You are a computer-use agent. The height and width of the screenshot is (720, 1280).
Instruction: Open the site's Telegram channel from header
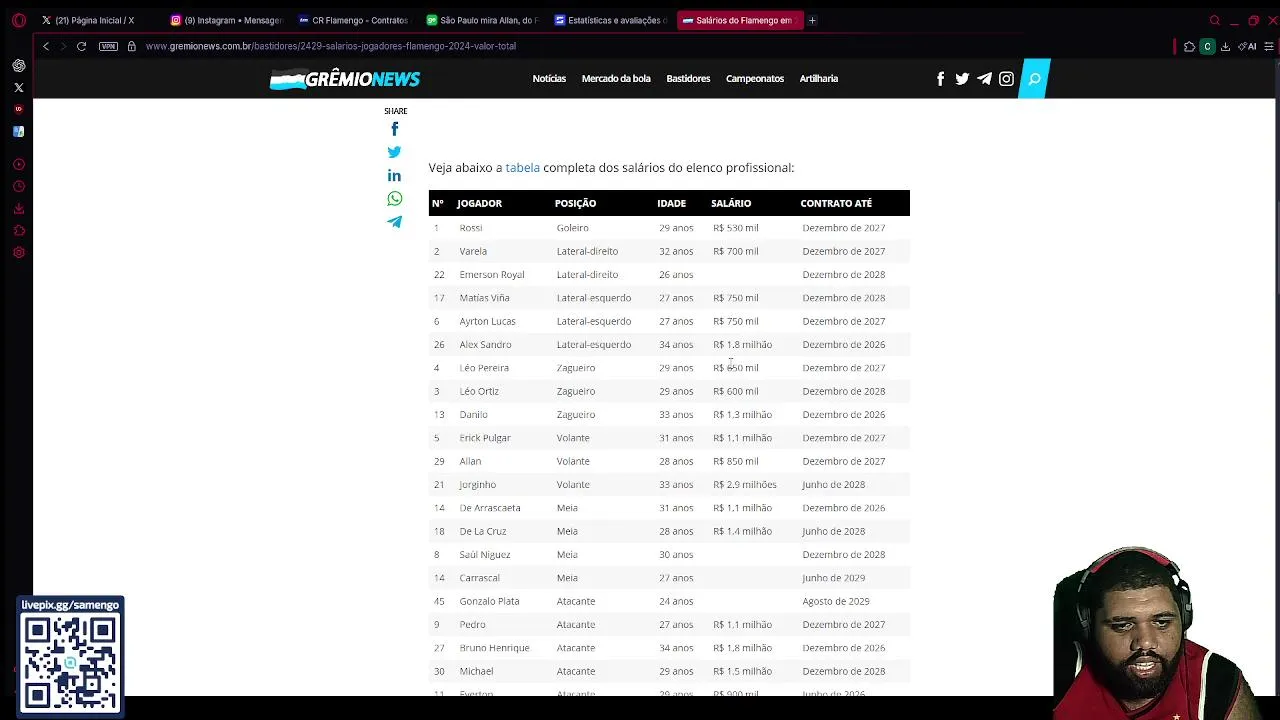pyautogui.click(x=984, y=79)
